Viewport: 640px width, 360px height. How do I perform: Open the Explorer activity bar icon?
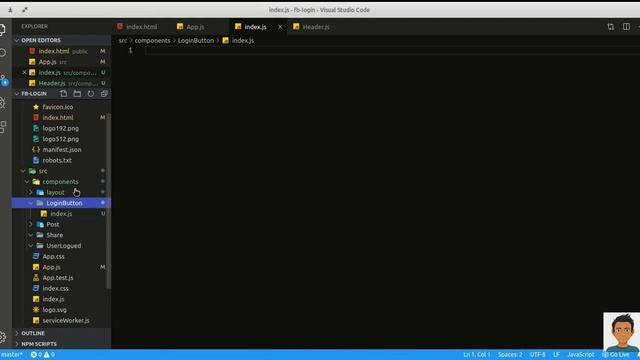pyautogui.click(x=3, y=29)
